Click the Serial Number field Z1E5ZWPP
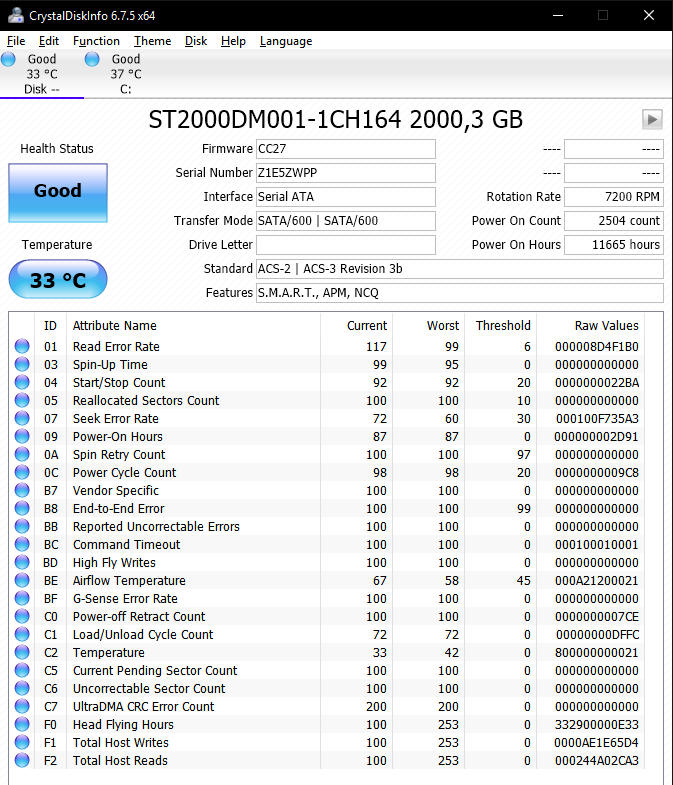Screen dimensions: 673x785 click(346, 173)
